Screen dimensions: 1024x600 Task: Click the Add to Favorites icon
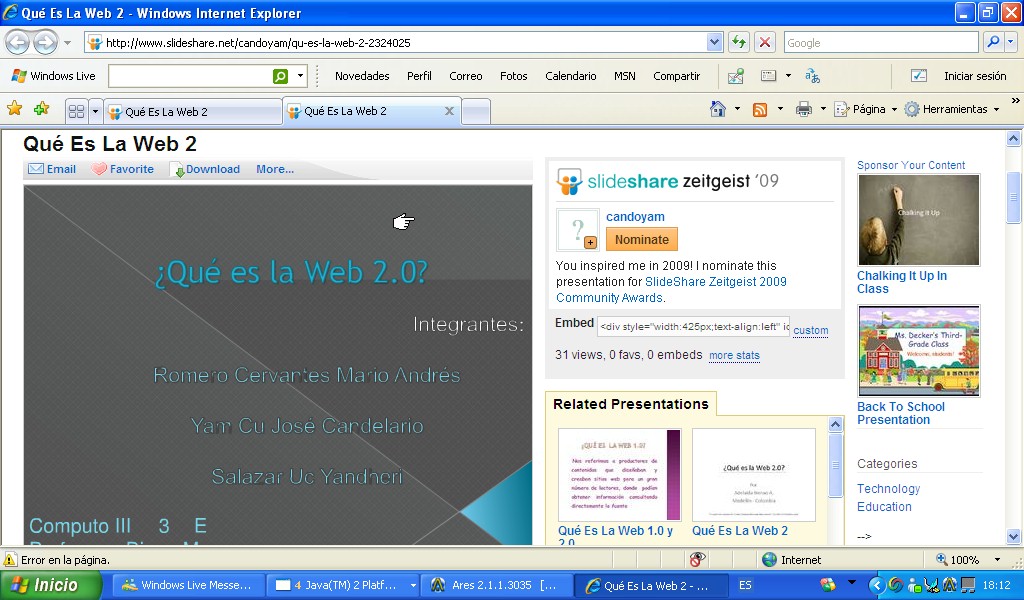[41, 109]
